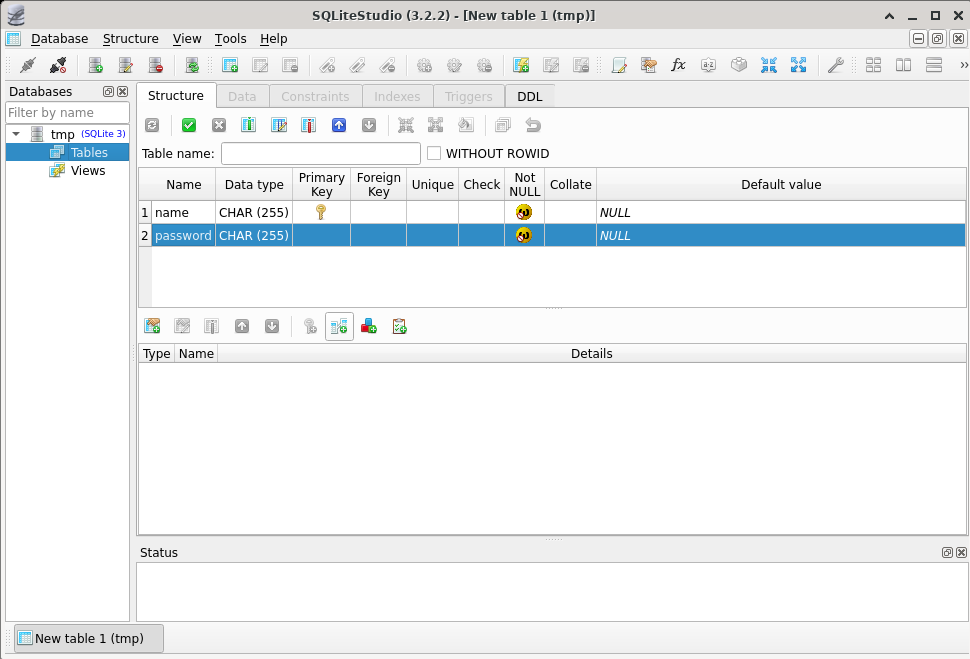Click the primary key icon of name column
Image resolution: width=970 pixels, height=659 pixels.
320,212
